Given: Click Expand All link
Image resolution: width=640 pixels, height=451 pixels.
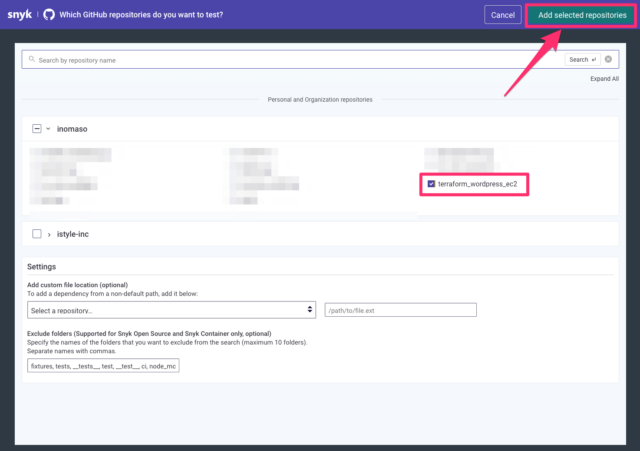Looking at the screenshot, I should click(604, 79).
